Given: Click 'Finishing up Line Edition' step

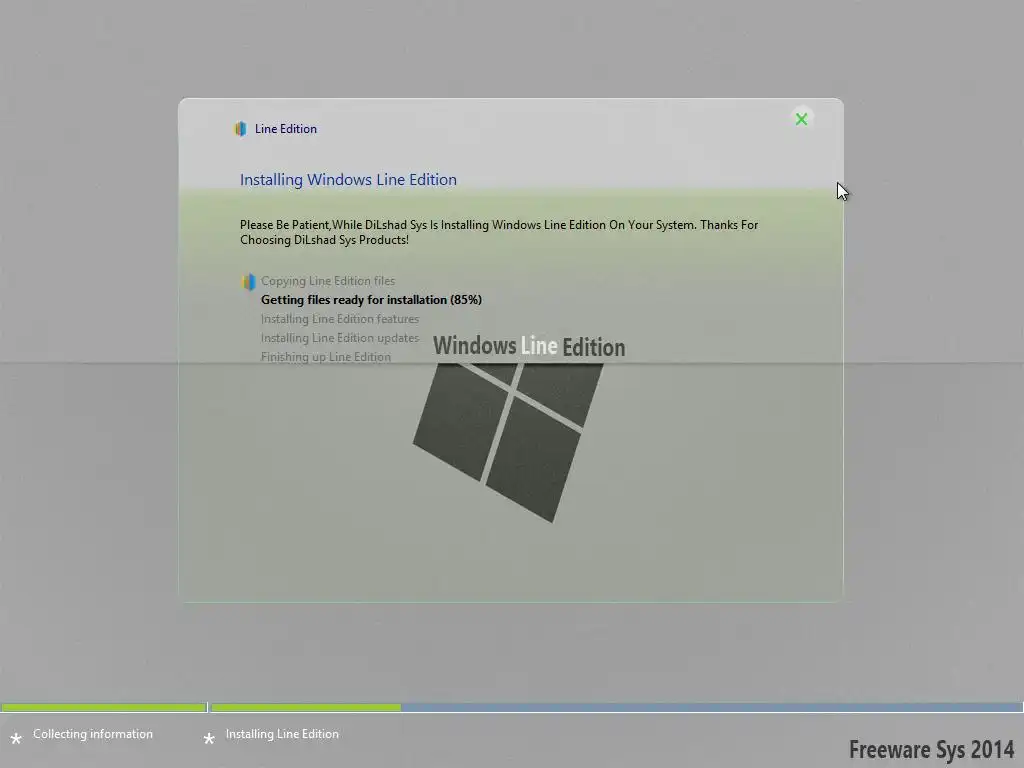Looking at the screenshot, I should coord(325,357).
